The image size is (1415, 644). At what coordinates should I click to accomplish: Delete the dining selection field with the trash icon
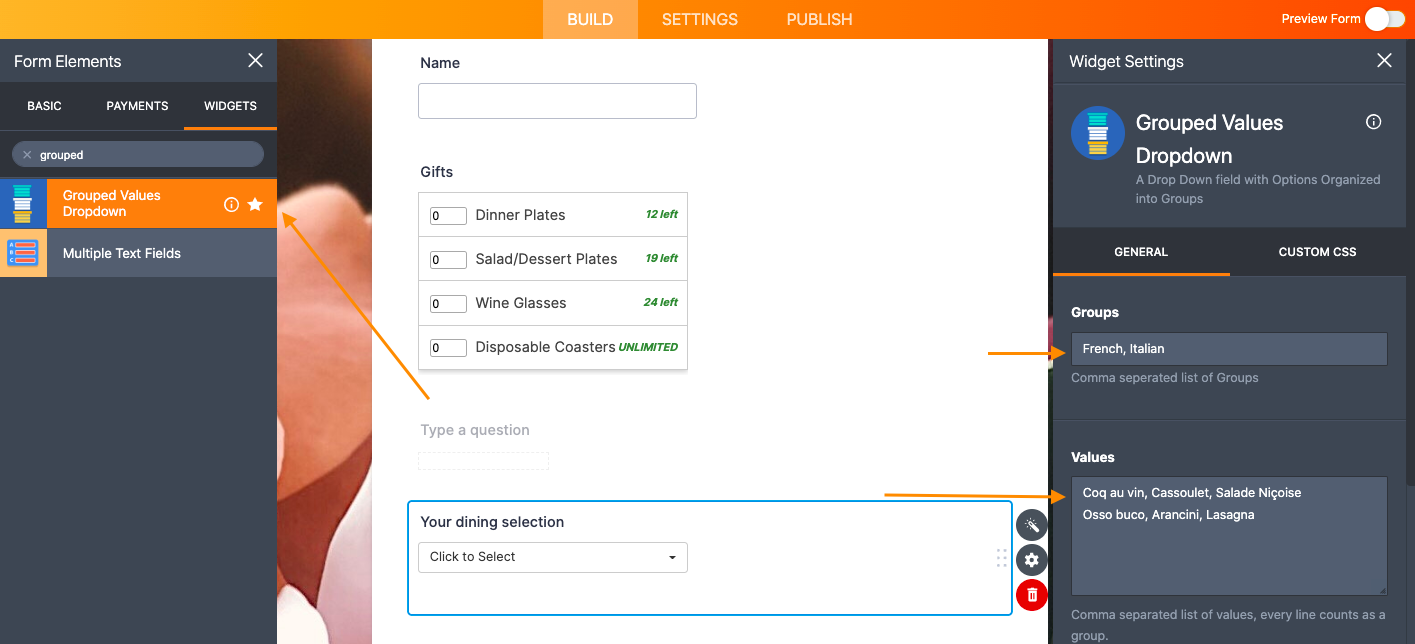[1032, 595]
